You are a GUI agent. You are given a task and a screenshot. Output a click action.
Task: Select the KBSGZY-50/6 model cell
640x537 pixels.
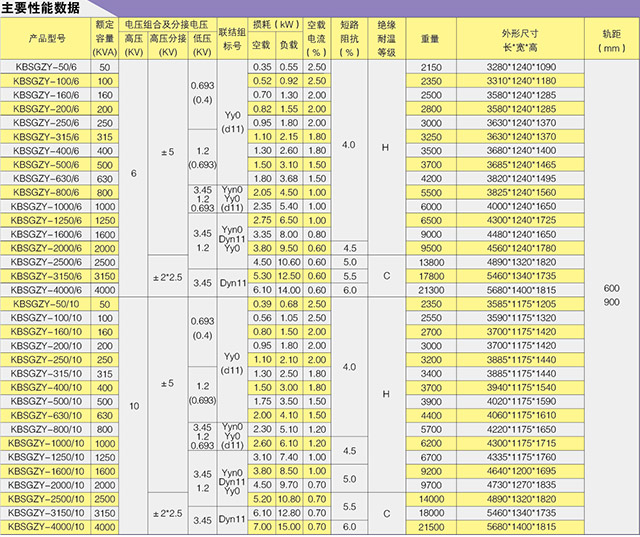click(x=46, y=67)
